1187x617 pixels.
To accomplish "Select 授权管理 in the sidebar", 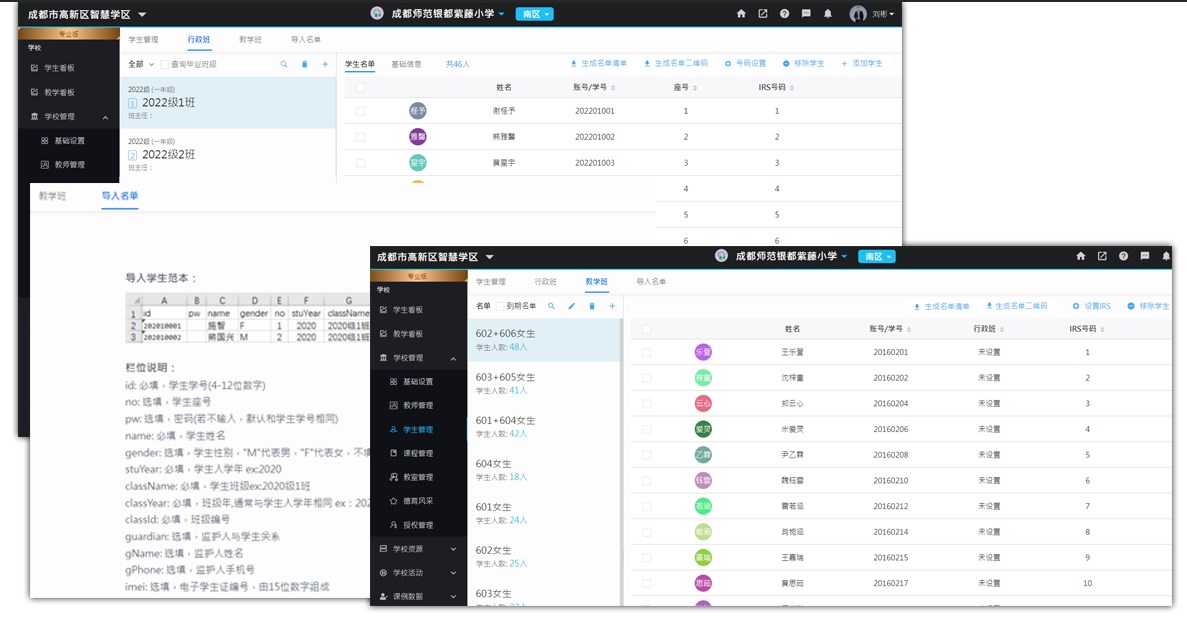I will pyautogui.click(x=417, y=525).
